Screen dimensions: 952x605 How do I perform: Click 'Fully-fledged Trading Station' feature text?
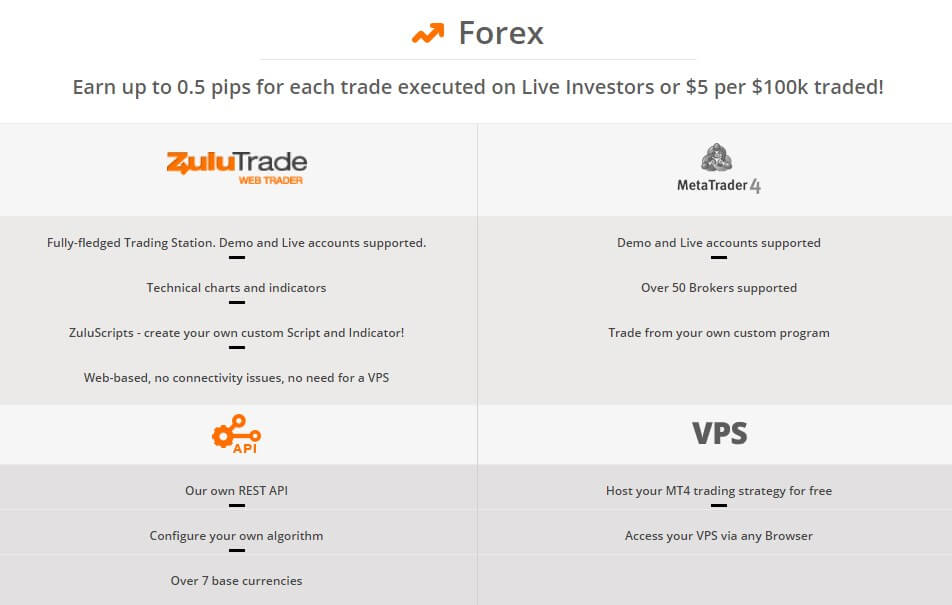pos(236,243)
